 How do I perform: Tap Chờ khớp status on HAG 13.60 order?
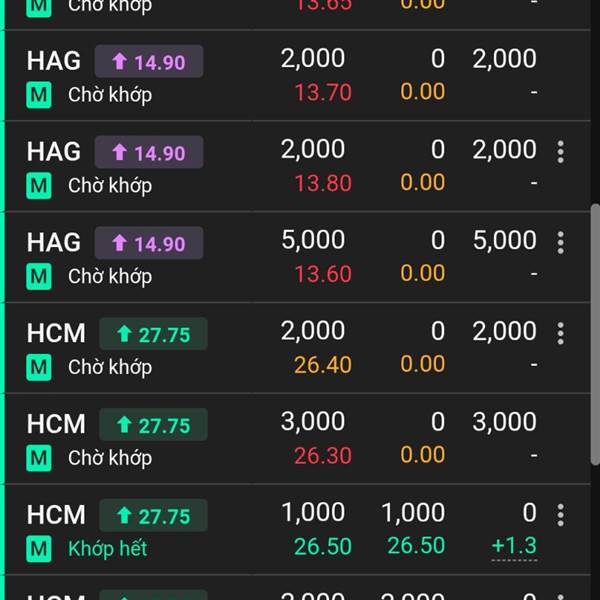pyautogui.click(x=110, y=276)
